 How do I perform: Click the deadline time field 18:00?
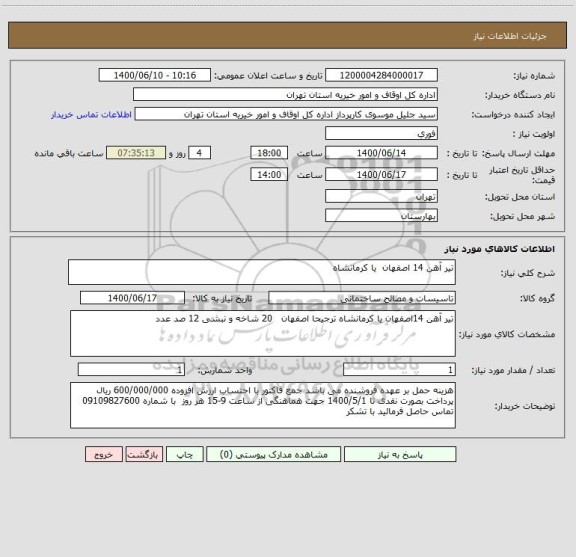[x=269, y=153]
